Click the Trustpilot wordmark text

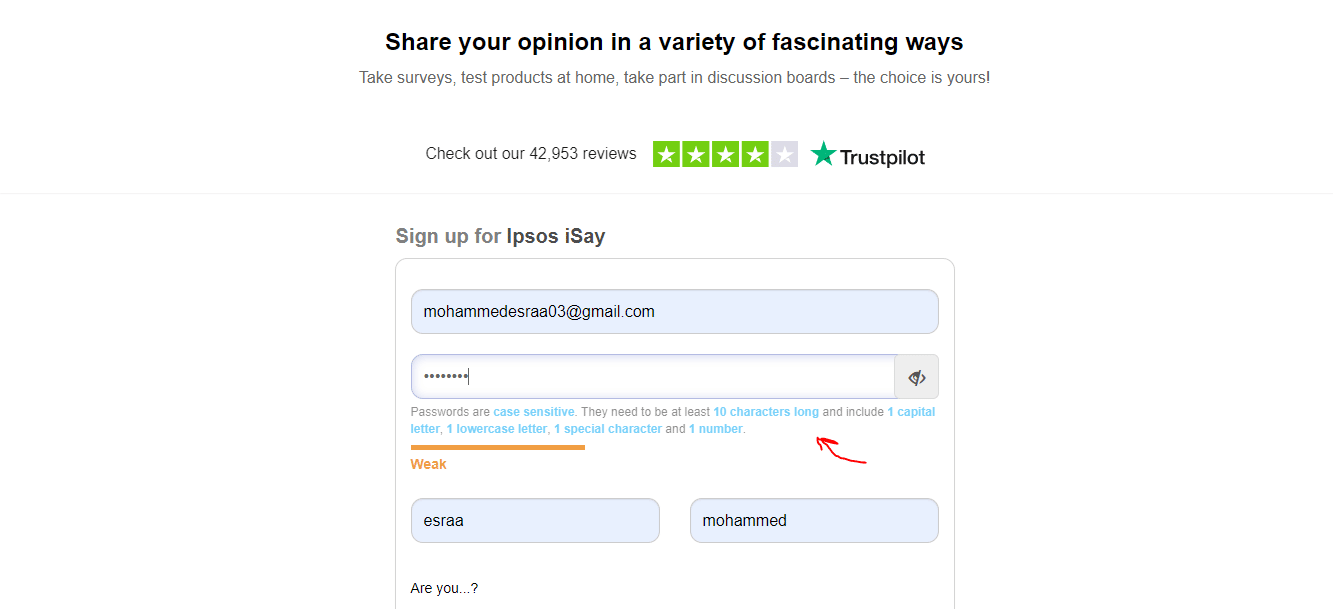[882, 157]
